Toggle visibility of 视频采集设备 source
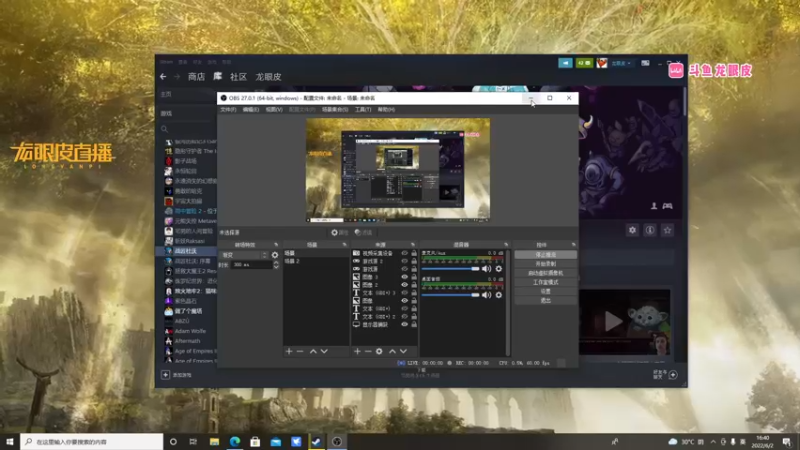 tap(405, 253)
